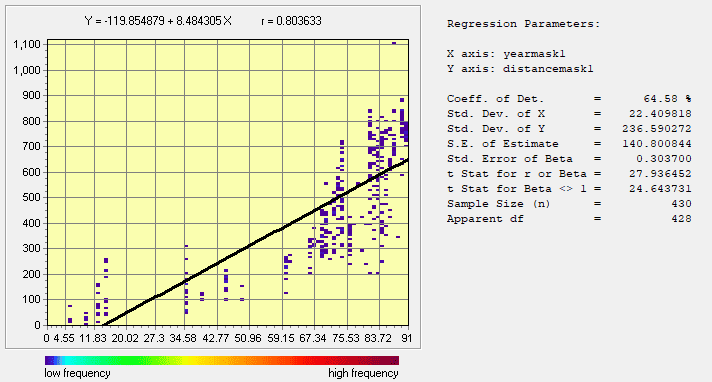Click the Std. Dev. of Y value 236.590272
This screenshot has width=712, height=382.
tap(657, 129)
